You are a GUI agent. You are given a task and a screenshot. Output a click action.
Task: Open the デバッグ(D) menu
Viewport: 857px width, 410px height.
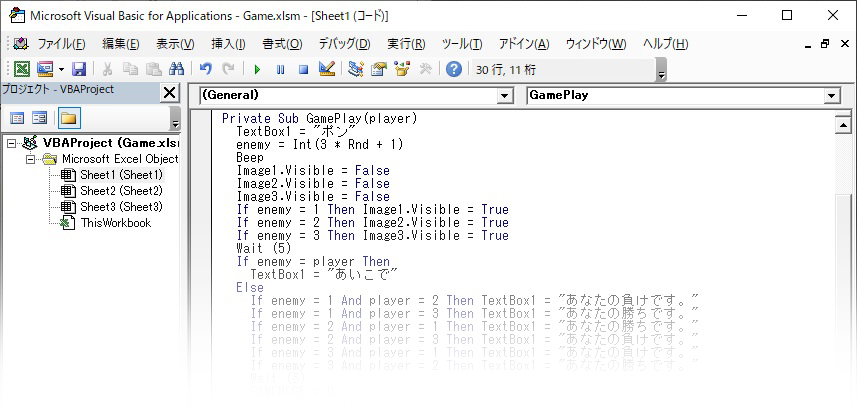tap(344, 44)
